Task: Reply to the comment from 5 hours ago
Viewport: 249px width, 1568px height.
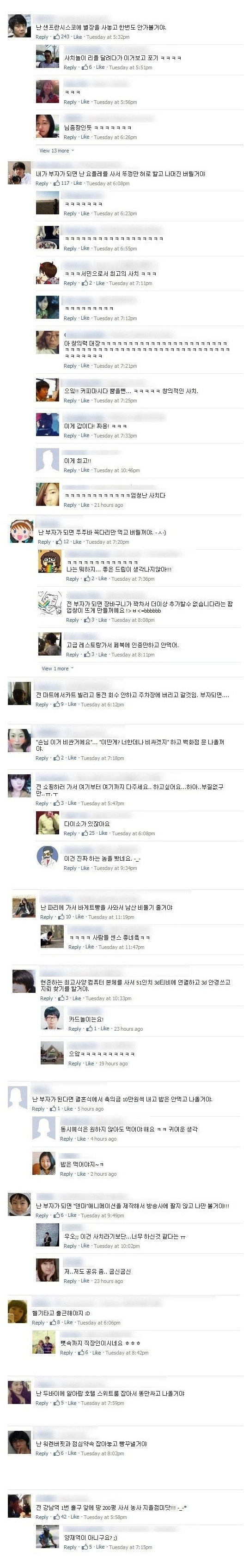Action: [38, 1109]
